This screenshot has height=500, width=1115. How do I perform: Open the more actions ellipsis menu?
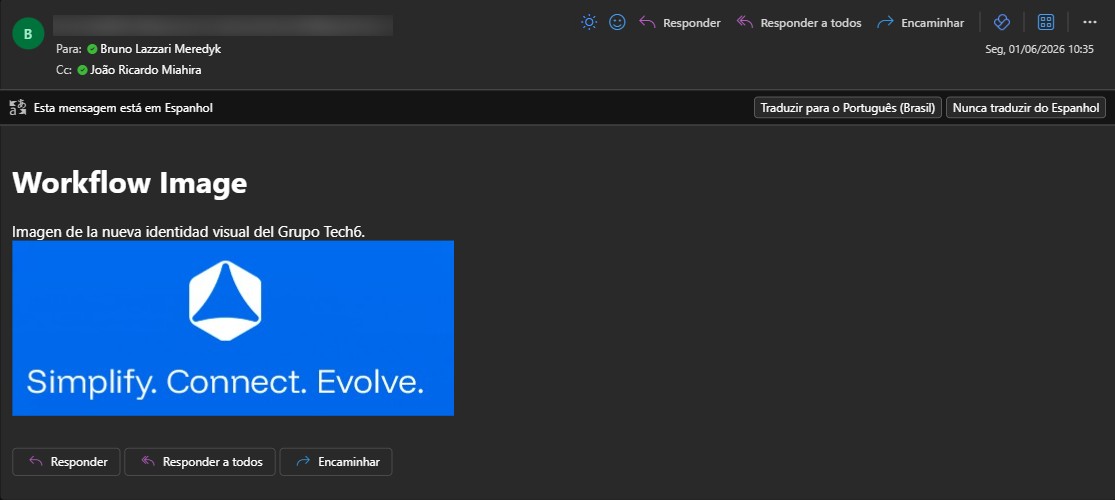pos(1089,23)
